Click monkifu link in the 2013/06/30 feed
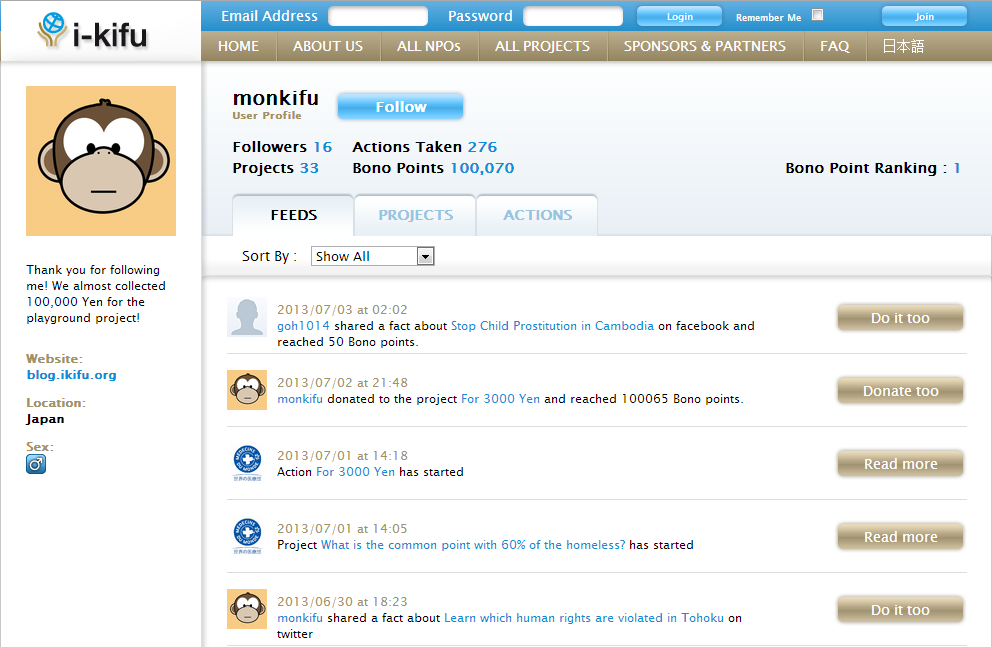The width and height of the screenshot is (992, 647). pos(300,618)
